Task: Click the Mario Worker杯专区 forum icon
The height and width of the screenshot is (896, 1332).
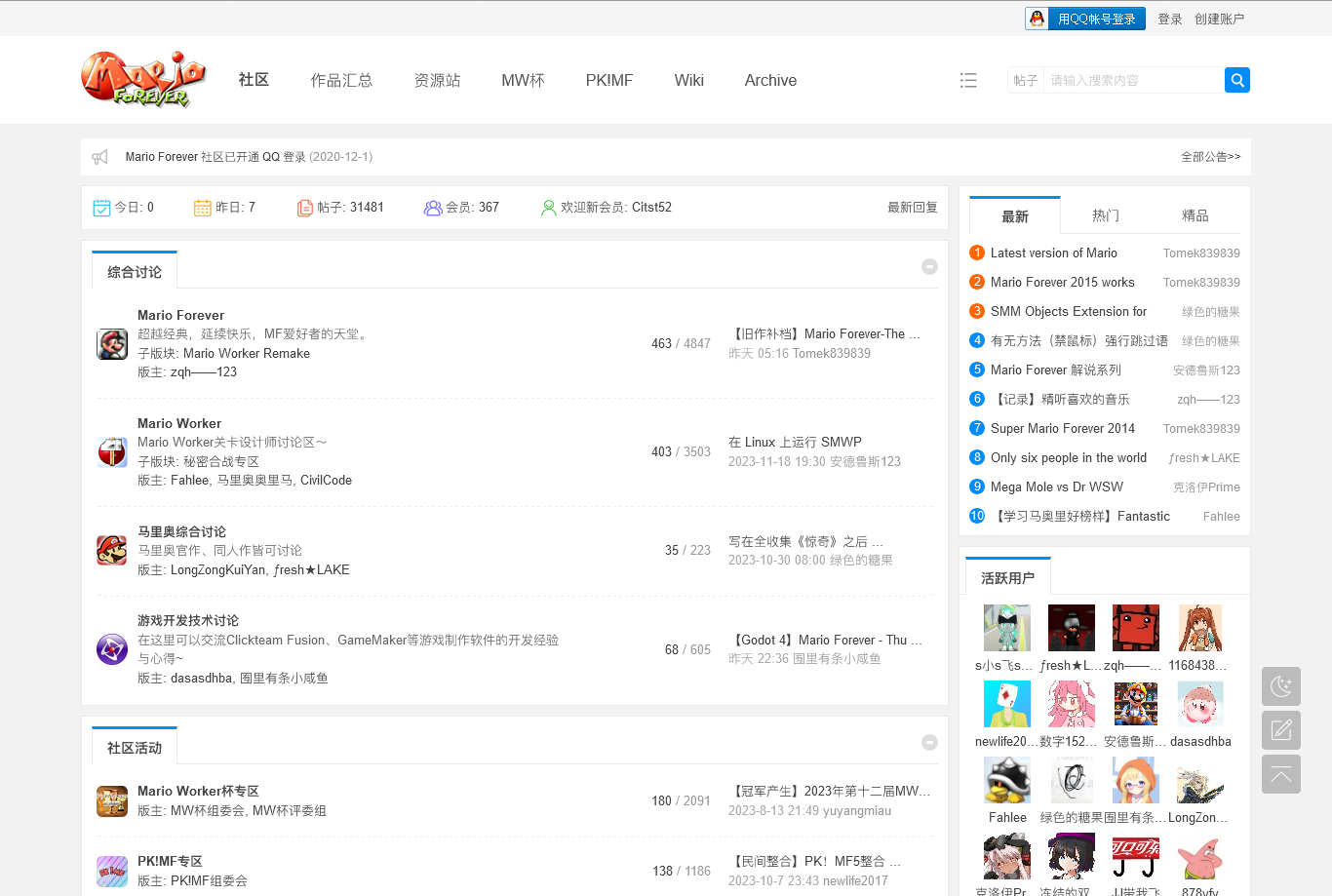Action: click(x=112, y=801)
